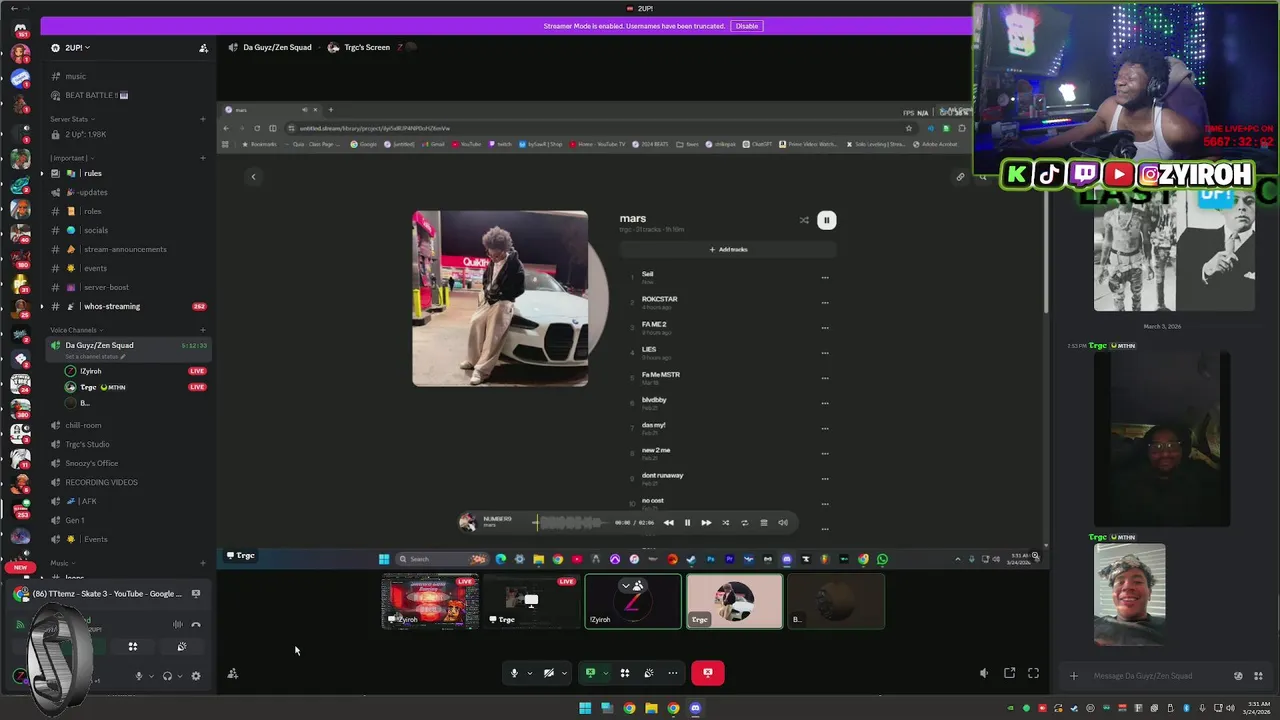Mute microphone in the user panel

pyautogui.click(x=139, y=676)
